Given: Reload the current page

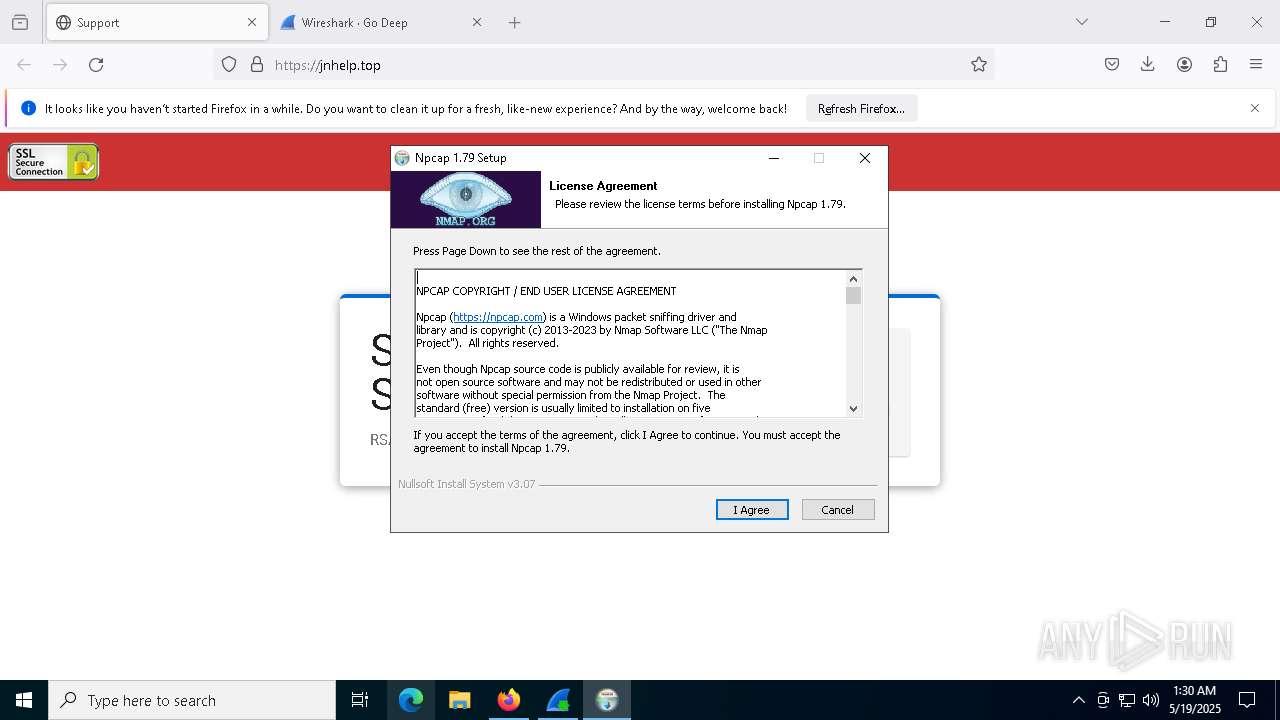Looking at the screenshot, I should tap(96, 65).
